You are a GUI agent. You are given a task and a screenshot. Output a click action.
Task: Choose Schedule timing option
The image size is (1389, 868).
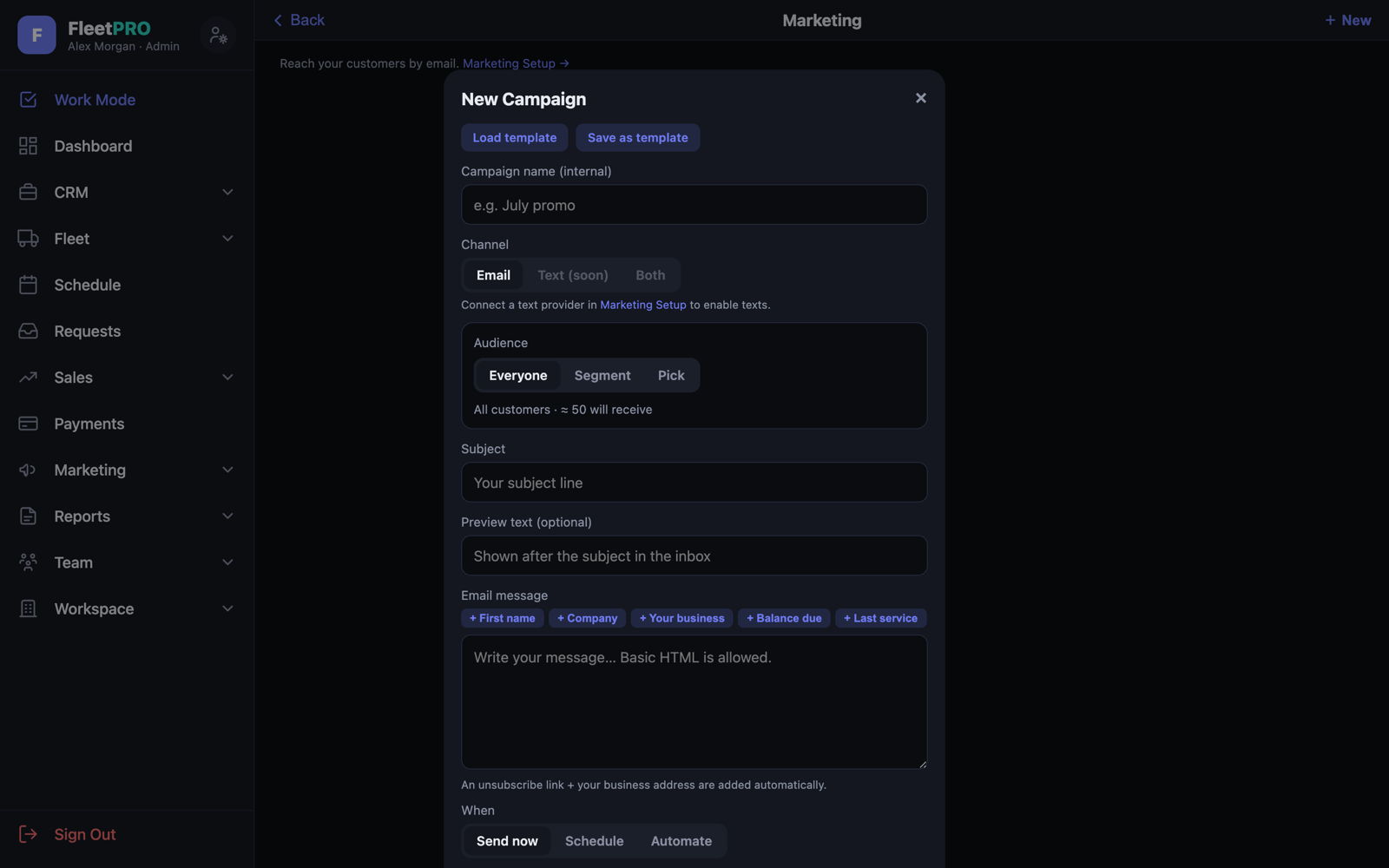(x=595, y=841)
